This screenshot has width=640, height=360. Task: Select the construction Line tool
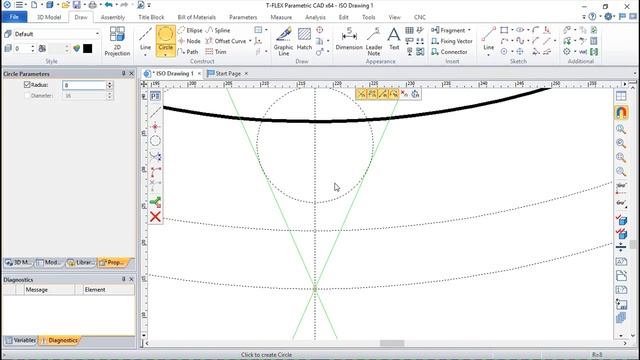pos(145,39)
